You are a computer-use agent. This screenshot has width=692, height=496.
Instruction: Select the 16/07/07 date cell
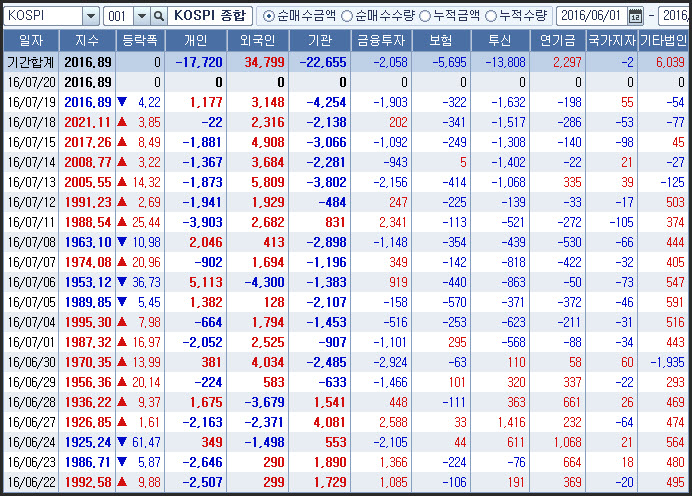click(31, 262)
